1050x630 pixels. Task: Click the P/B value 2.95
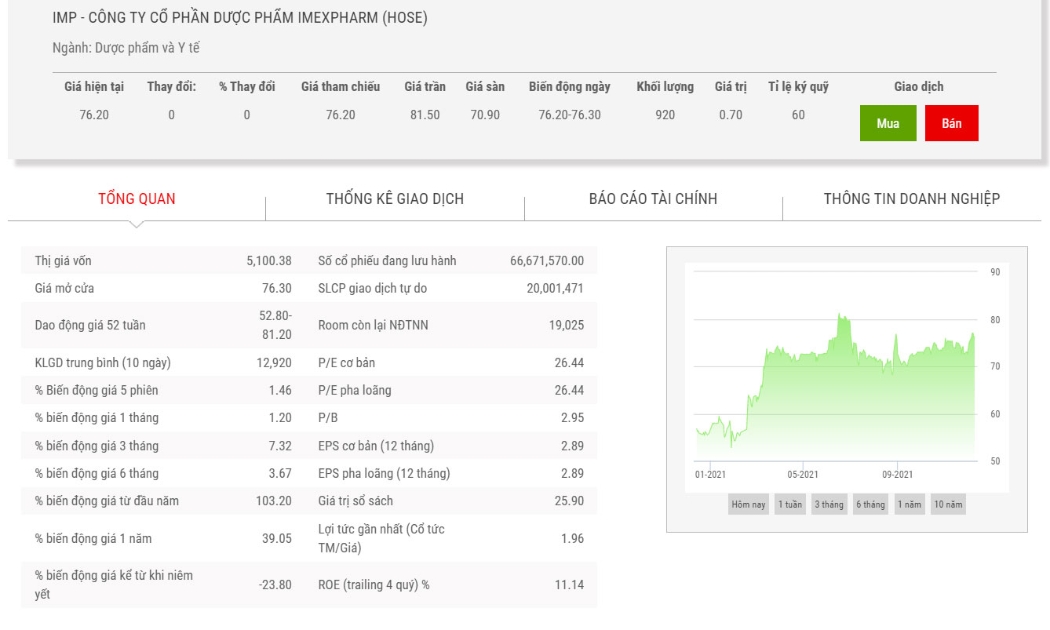pyautogui.click(x=573, y=417)
